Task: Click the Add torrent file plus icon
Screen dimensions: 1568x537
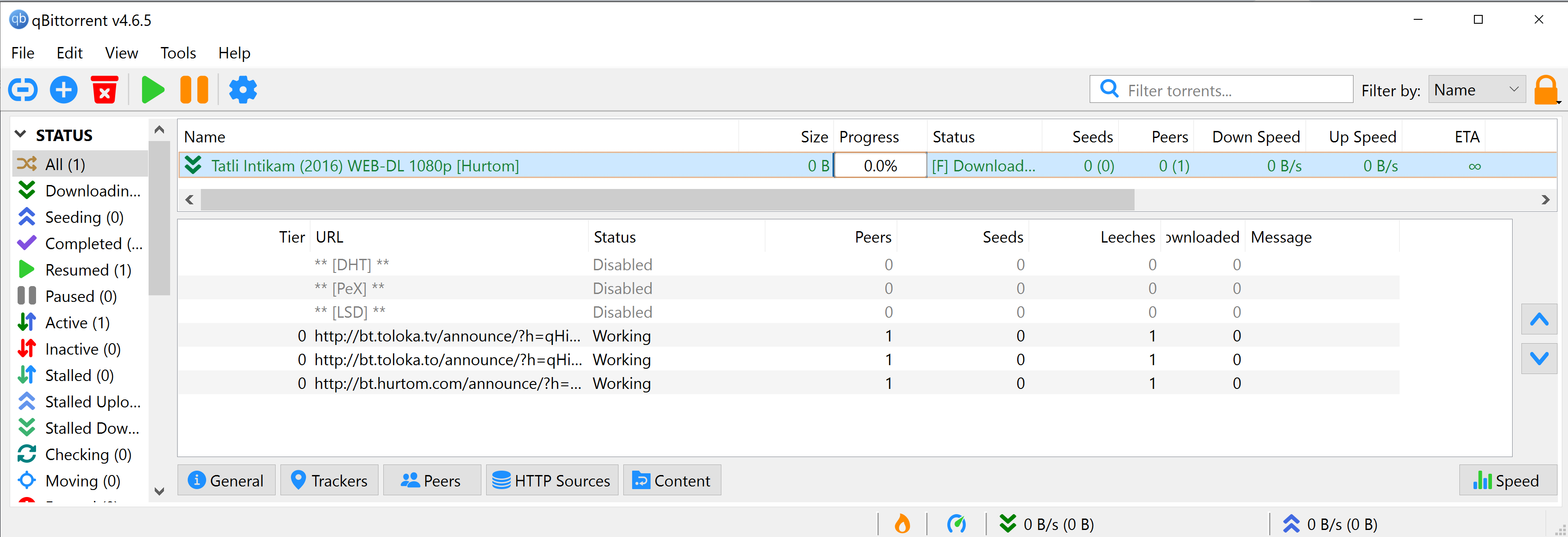Action: coord(63,90)
